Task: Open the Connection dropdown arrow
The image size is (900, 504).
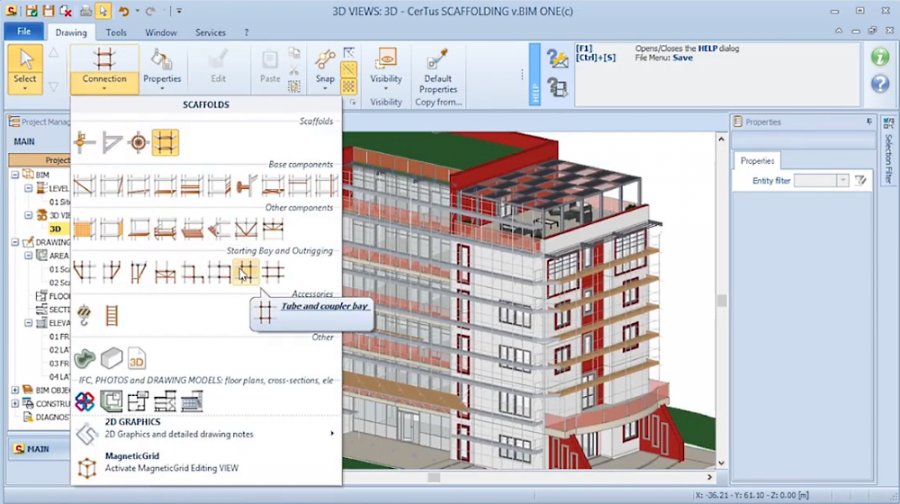Action: (x=104, y=89)
